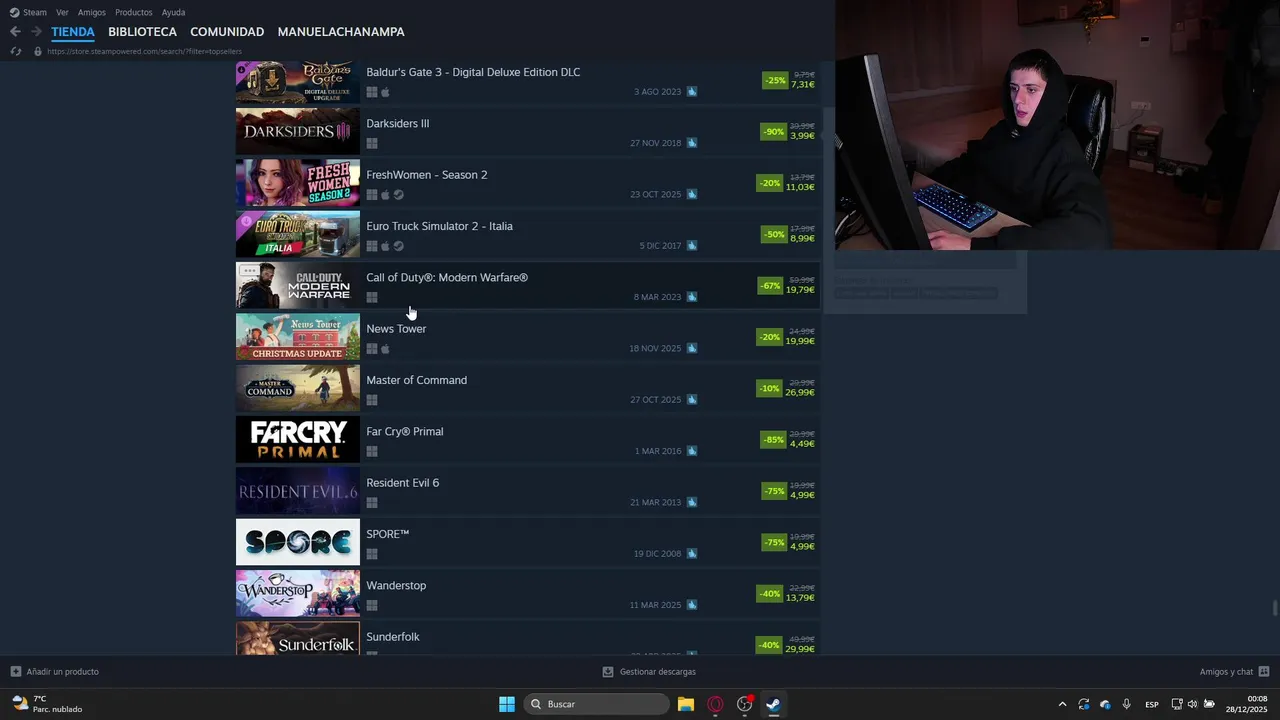Switch the ESP keyboard language indicator
This screenshot has height=720, width=1280.
tap(1152, 704)
